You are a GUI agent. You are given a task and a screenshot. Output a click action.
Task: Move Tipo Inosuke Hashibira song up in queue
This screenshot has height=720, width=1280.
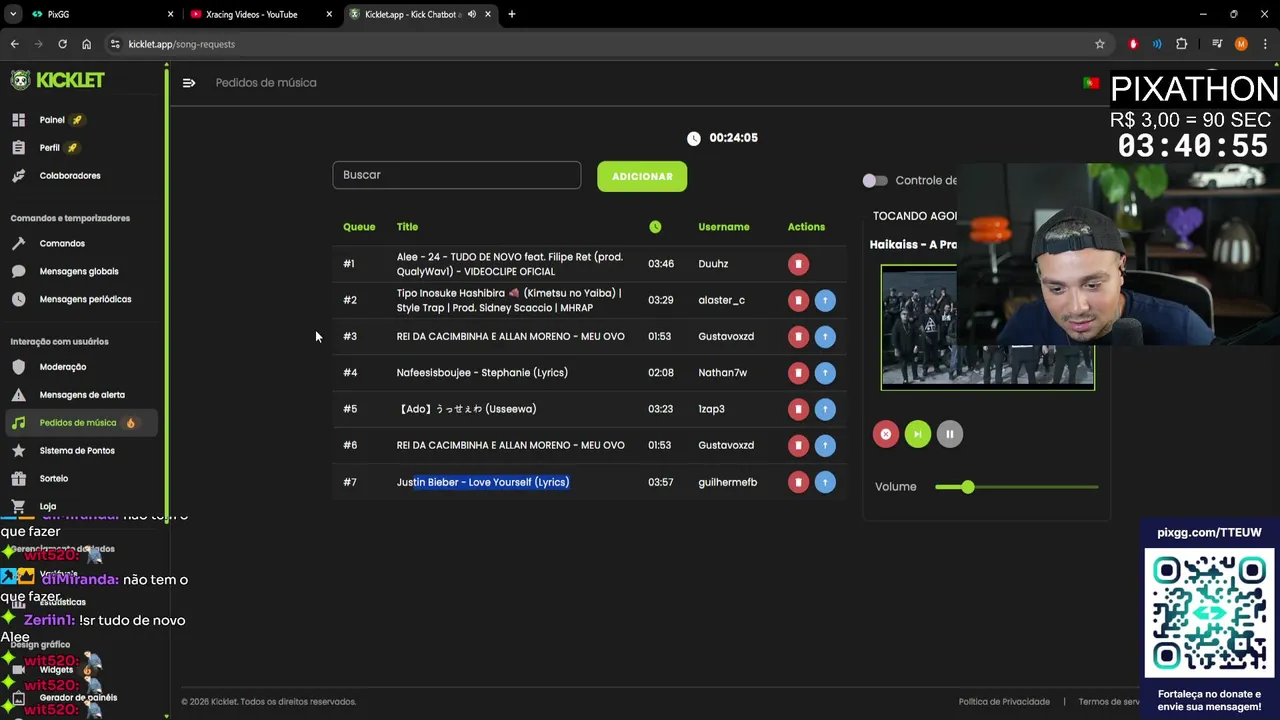click(x=825, y=300)
